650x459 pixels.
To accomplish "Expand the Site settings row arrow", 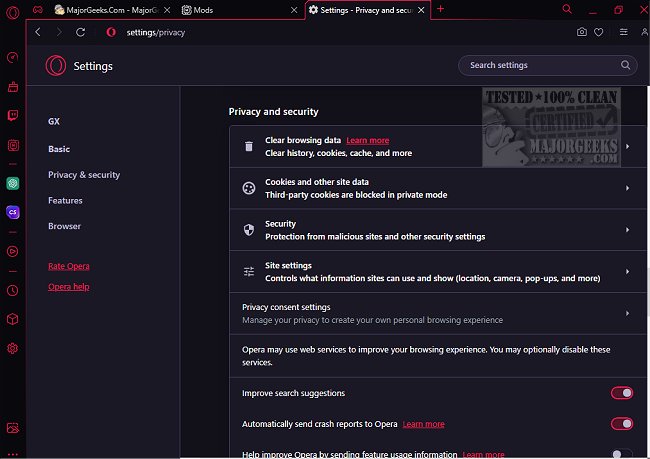I will tap(628, 272).
